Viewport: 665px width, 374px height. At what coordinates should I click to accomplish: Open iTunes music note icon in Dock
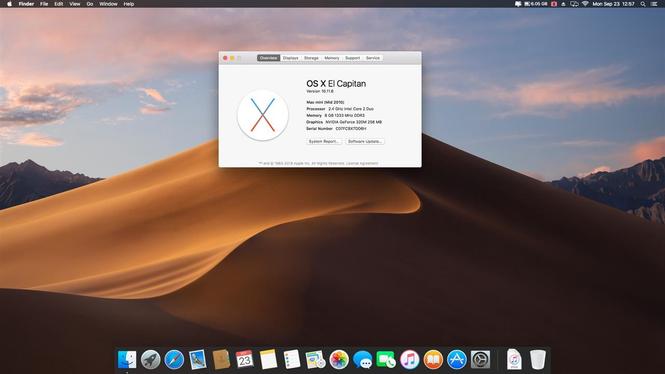click(x=410, y=360)
